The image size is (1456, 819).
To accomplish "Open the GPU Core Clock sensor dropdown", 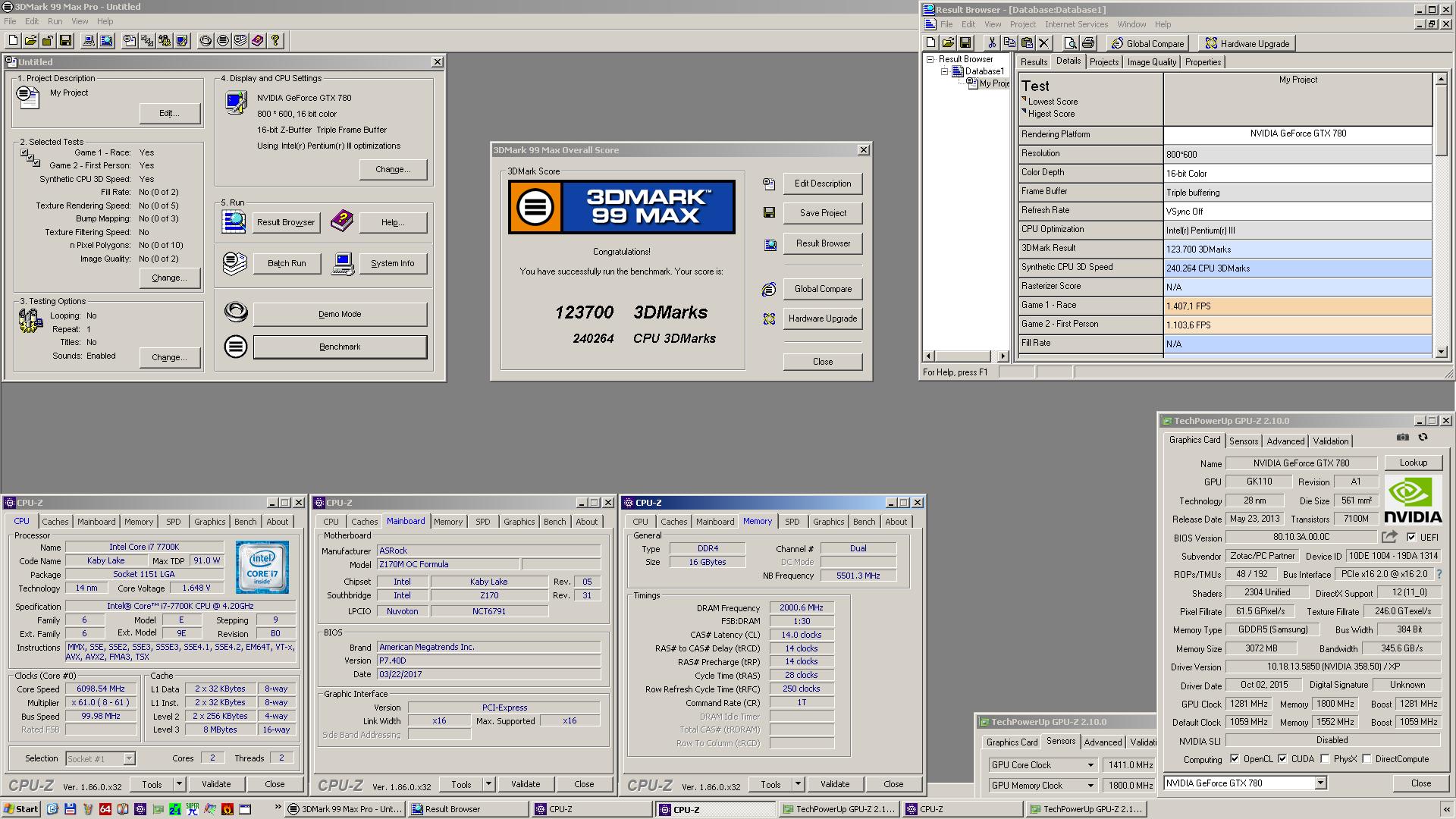I will coord(1090,765).
